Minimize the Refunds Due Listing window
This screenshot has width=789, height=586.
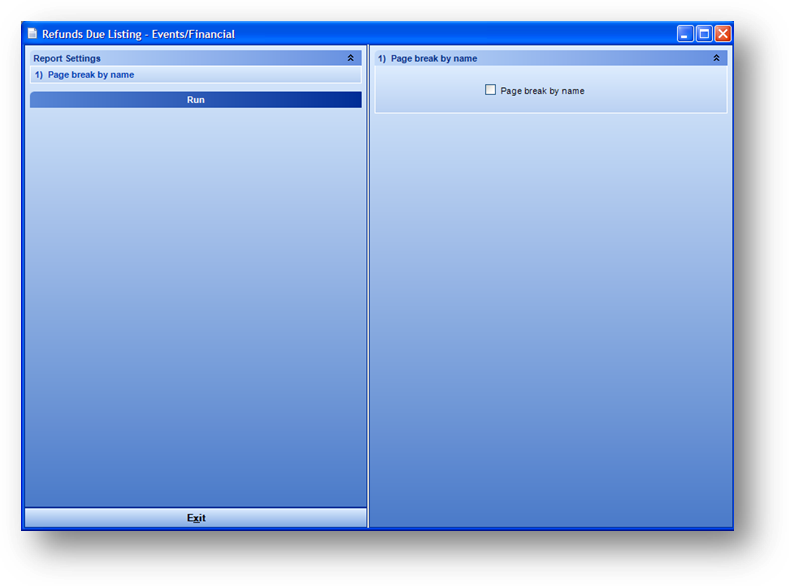click(685, 34)
